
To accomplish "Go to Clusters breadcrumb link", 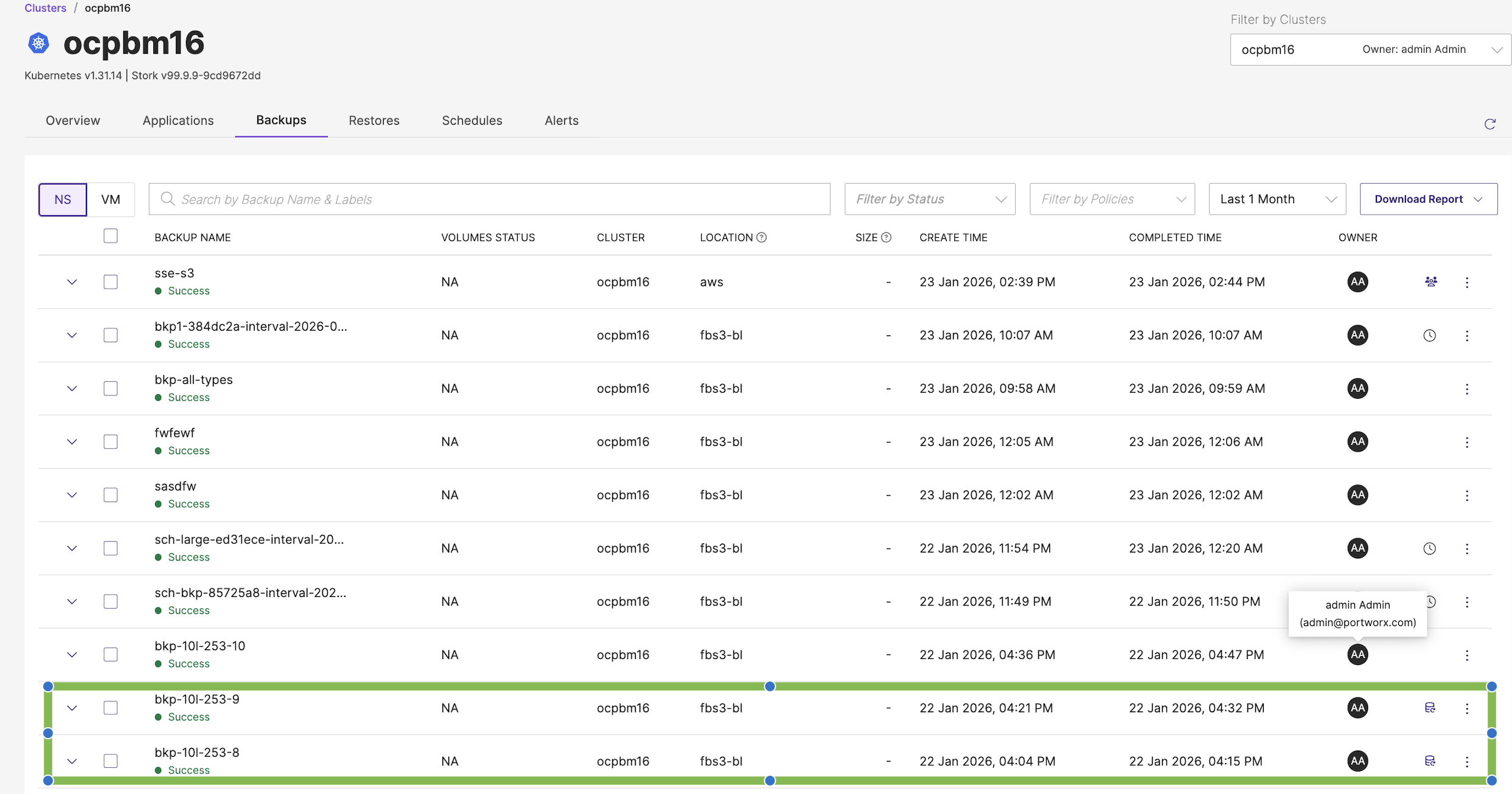I will pos(45,8).
